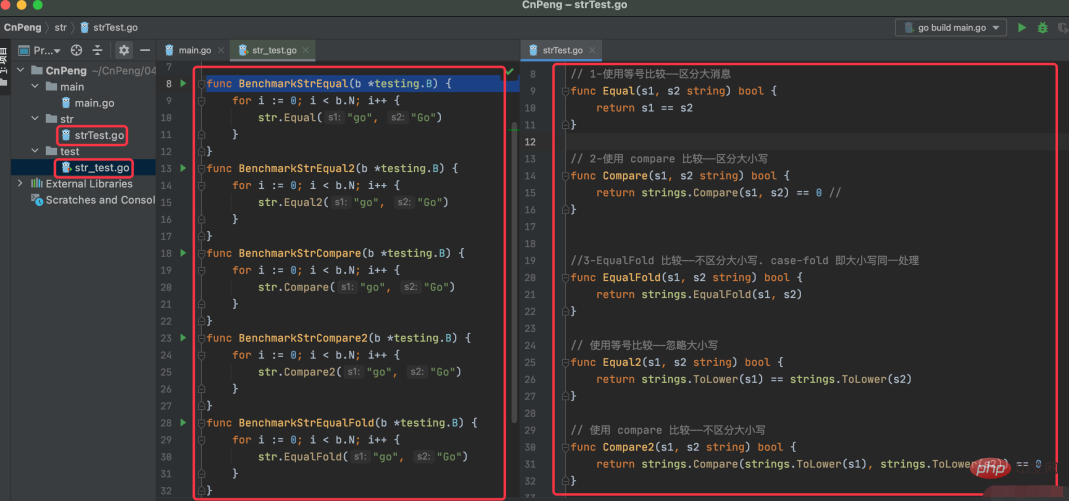Run BenchmarkStrEqual from the gutter arrow
The width and height of the screenshot is (1069, 501).
click(183, 84)
